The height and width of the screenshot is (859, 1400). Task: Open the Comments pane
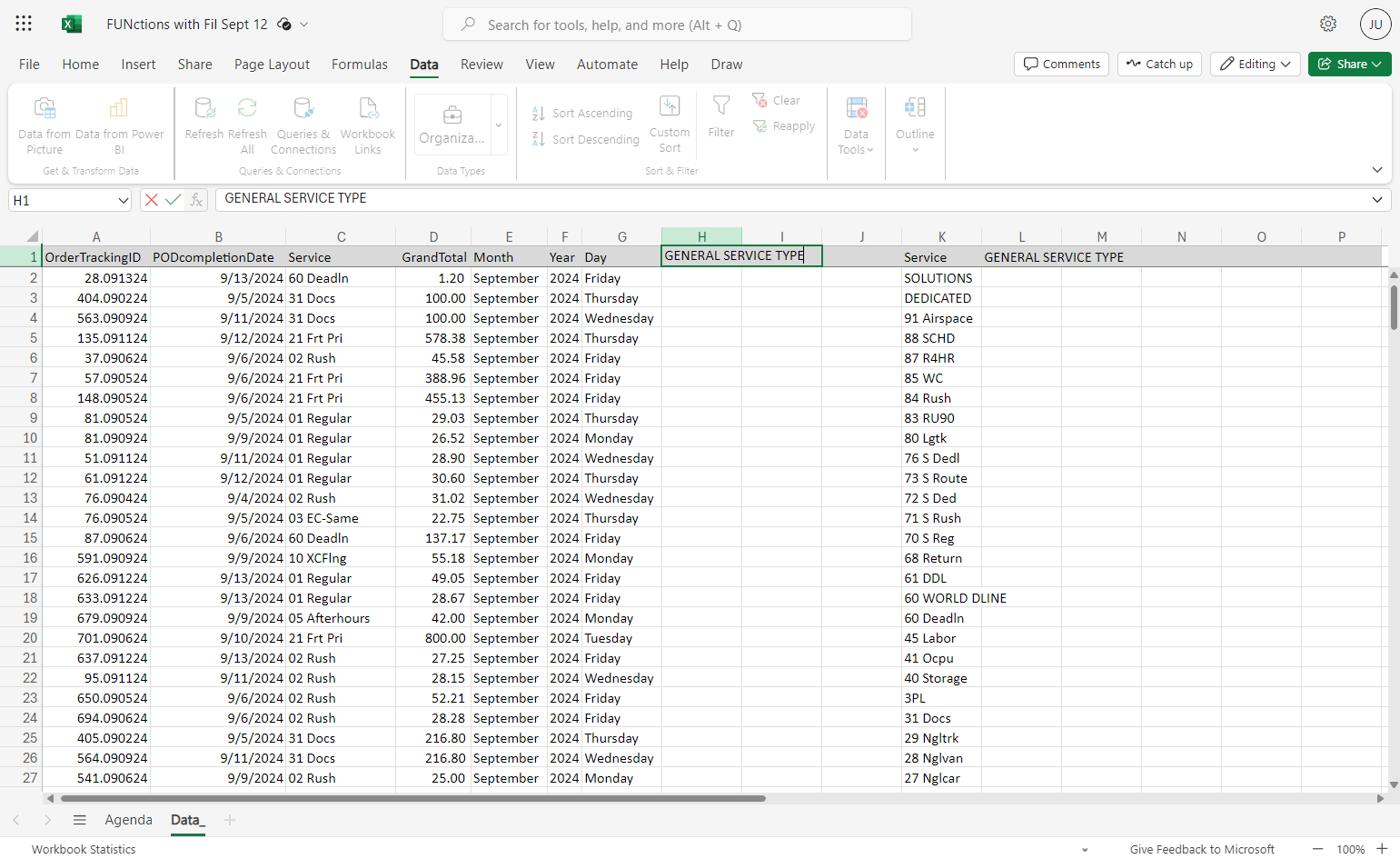[x=1061, y=64]
